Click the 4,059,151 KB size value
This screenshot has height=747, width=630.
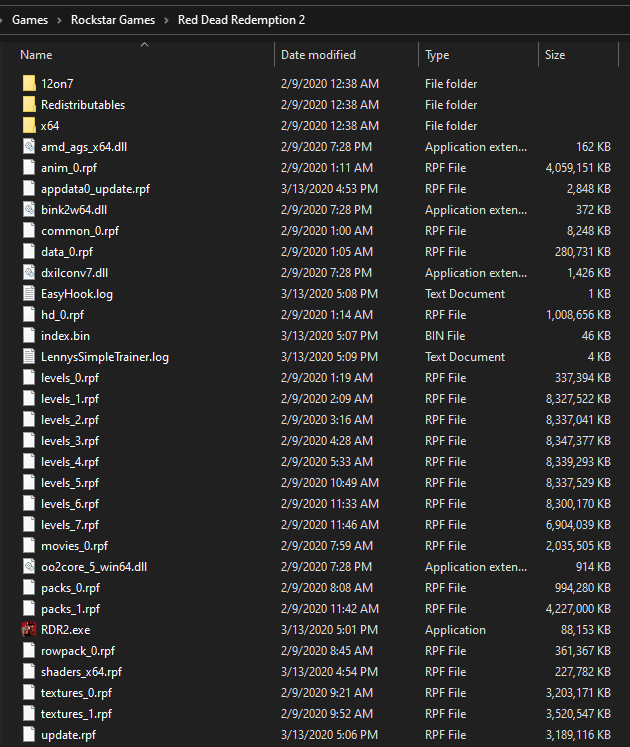coord(578,167)
